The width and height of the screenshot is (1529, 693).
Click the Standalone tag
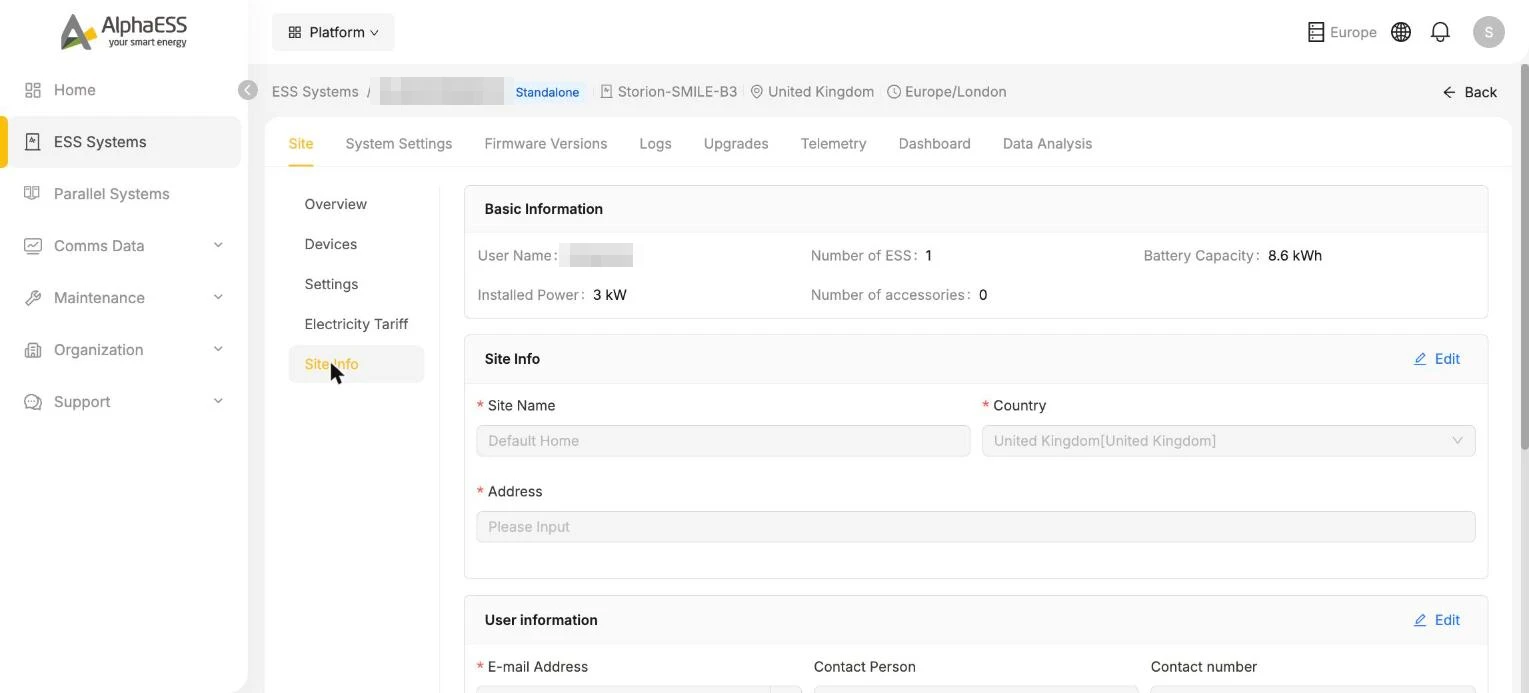point(547,92)
